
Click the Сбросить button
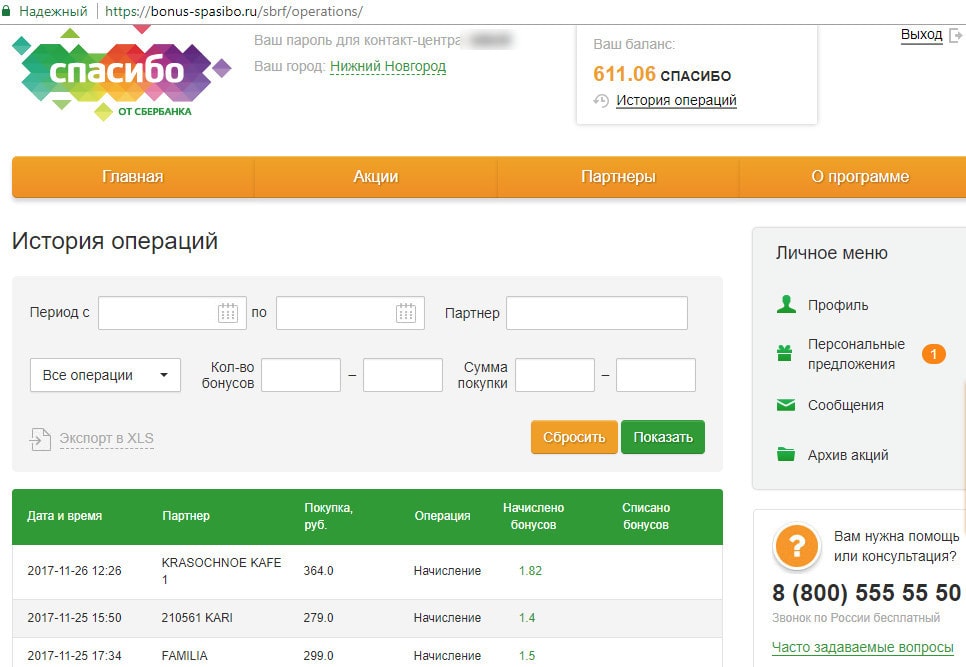pyautogui.click(x=574, y=437)
